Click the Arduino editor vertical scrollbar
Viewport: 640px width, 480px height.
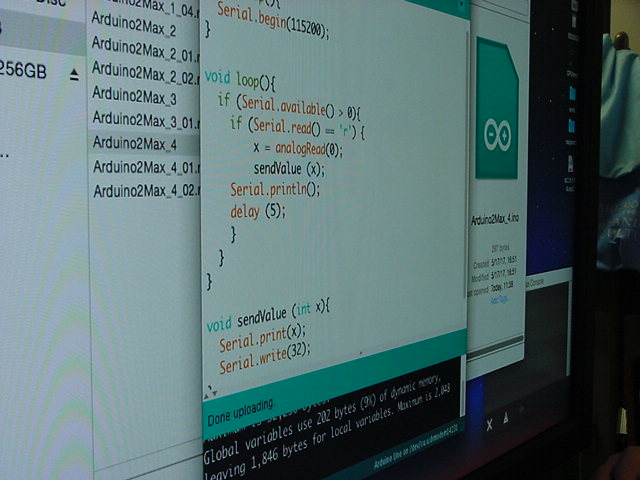point(466,163)
